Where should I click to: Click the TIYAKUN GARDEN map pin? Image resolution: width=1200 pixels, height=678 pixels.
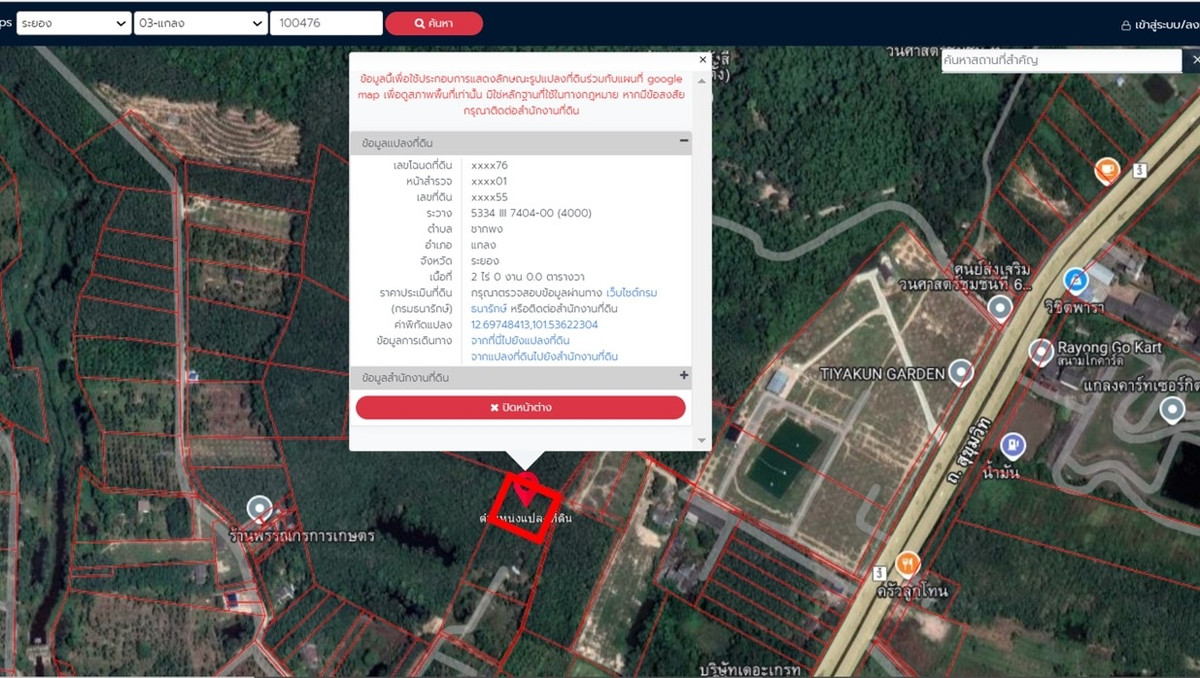tap(960, 372)
